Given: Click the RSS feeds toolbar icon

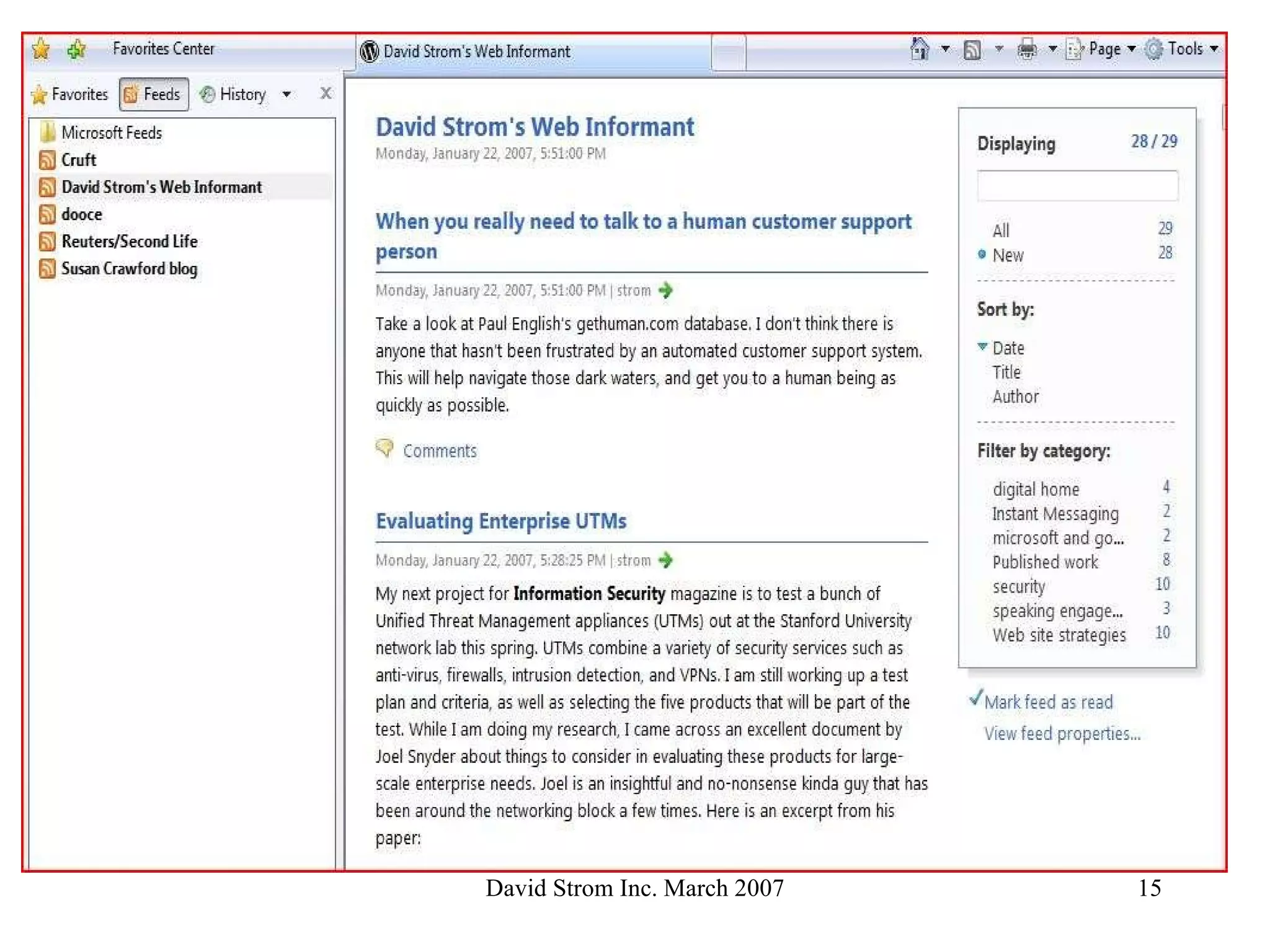Looking at the screenshot, I should click(x=972, y=50).
